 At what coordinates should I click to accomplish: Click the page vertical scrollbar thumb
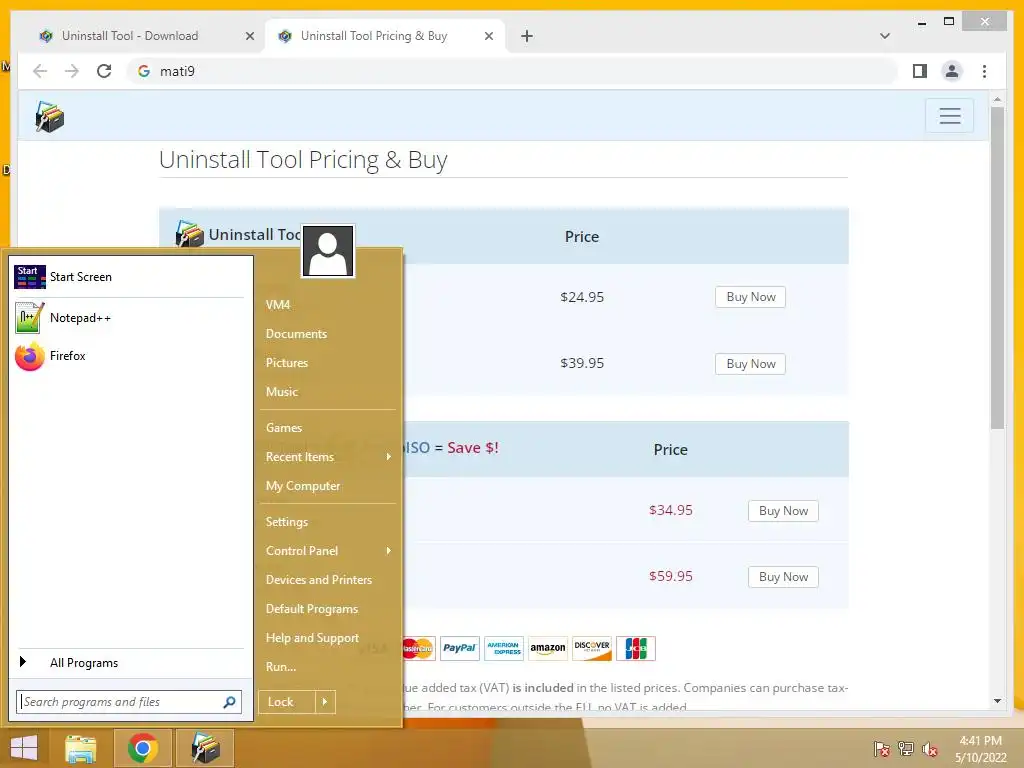pos(997,268)
